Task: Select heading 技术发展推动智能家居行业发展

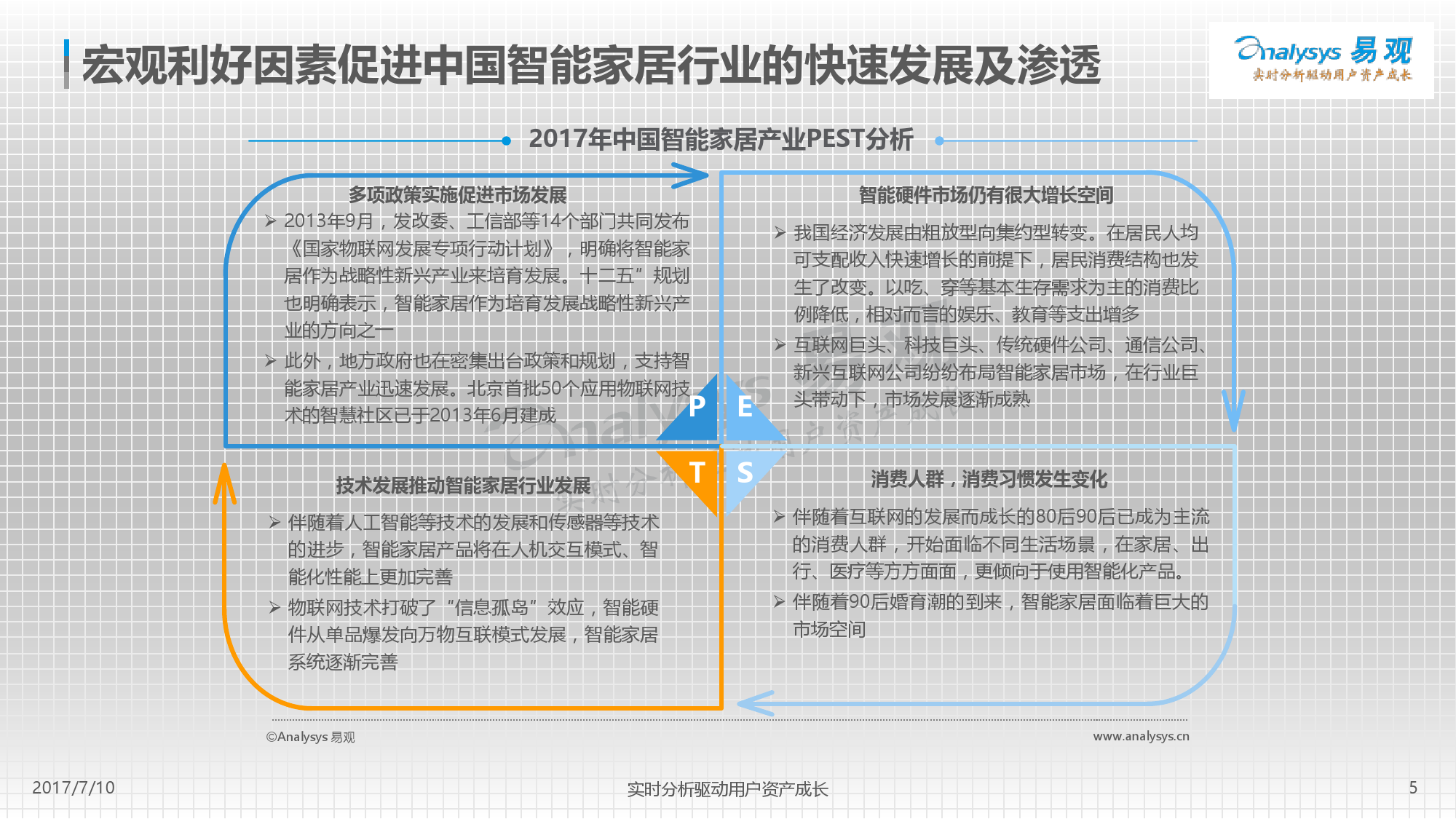Action: (x=463, y=486)
